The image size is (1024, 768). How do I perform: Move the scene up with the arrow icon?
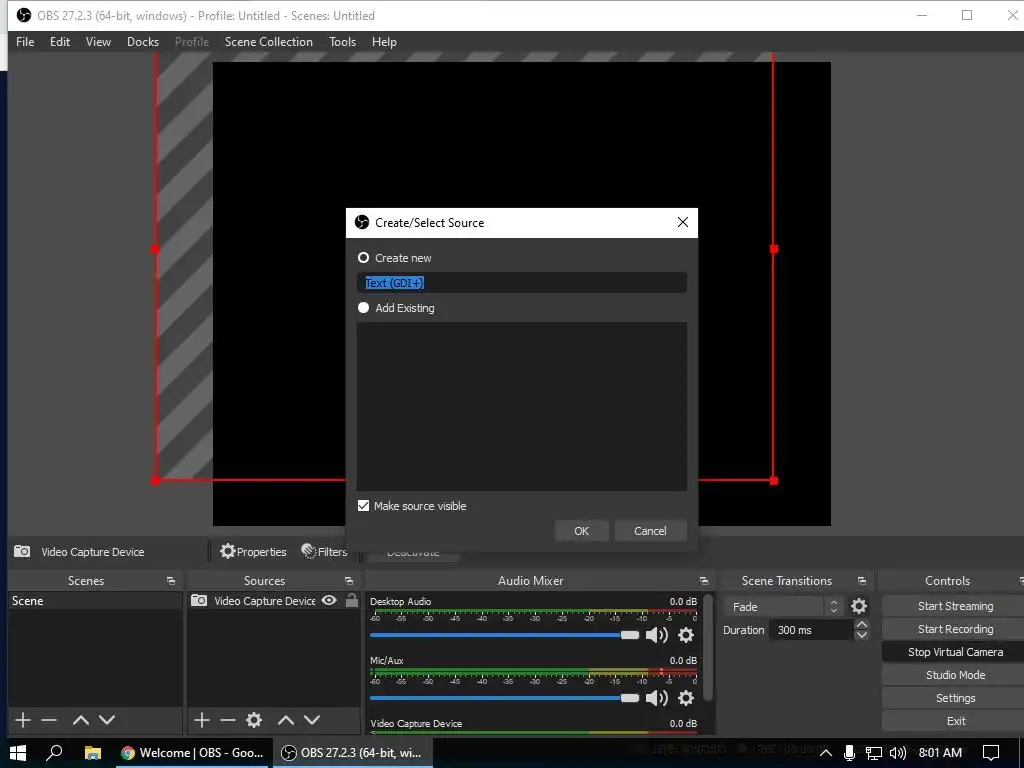click(x=81, y=720)
